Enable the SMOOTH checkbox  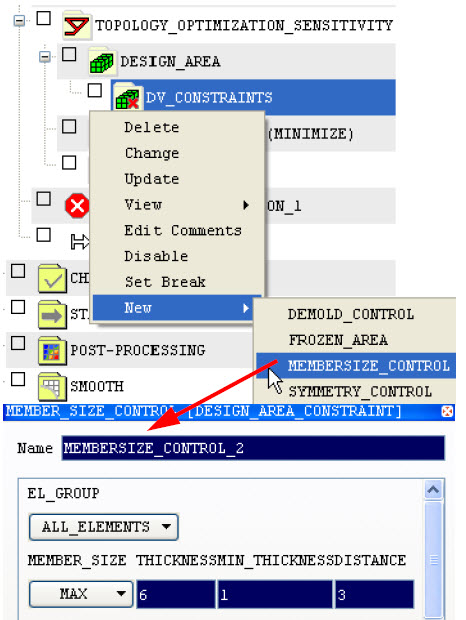18,379
